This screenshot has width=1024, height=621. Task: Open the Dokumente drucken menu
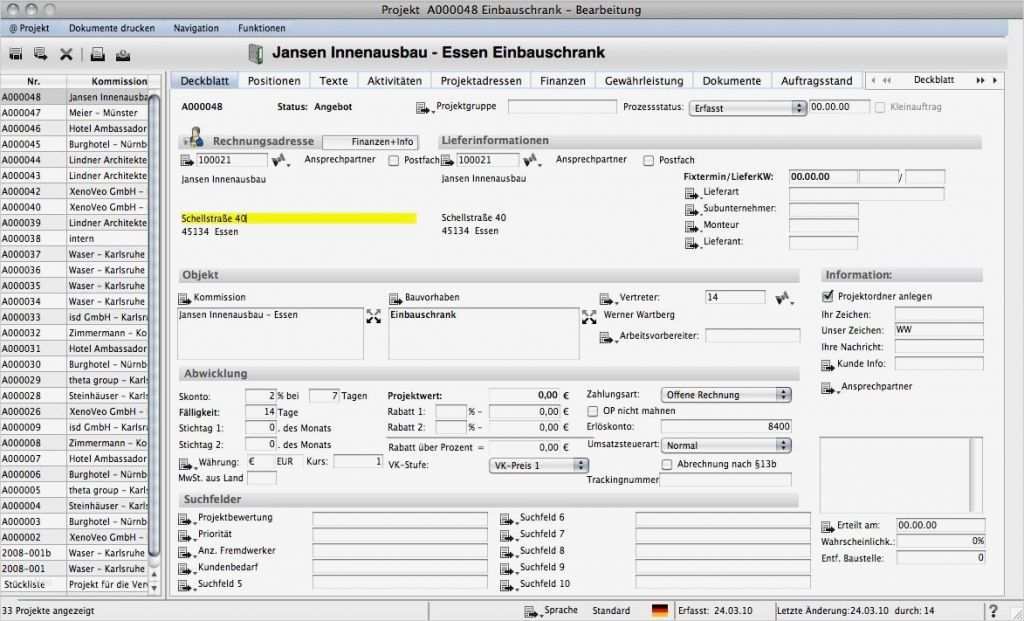(112, 28)
